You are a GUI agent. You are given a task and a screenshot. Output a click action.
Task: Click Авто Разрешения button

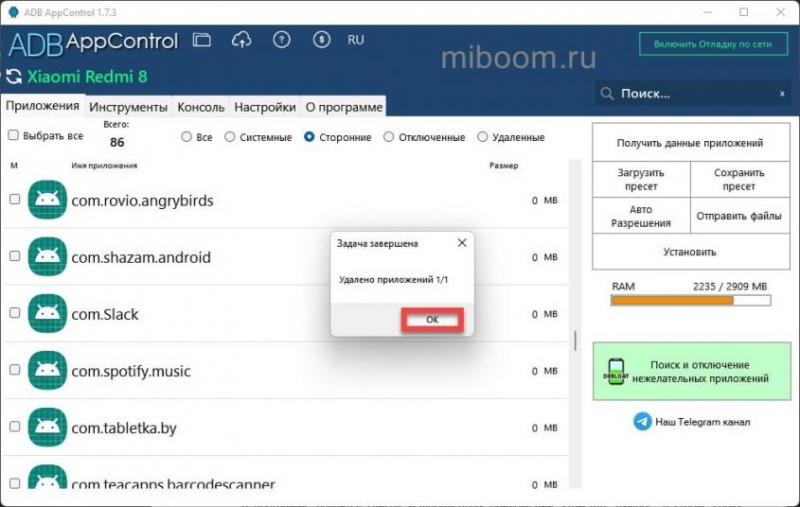click(641, 216)
